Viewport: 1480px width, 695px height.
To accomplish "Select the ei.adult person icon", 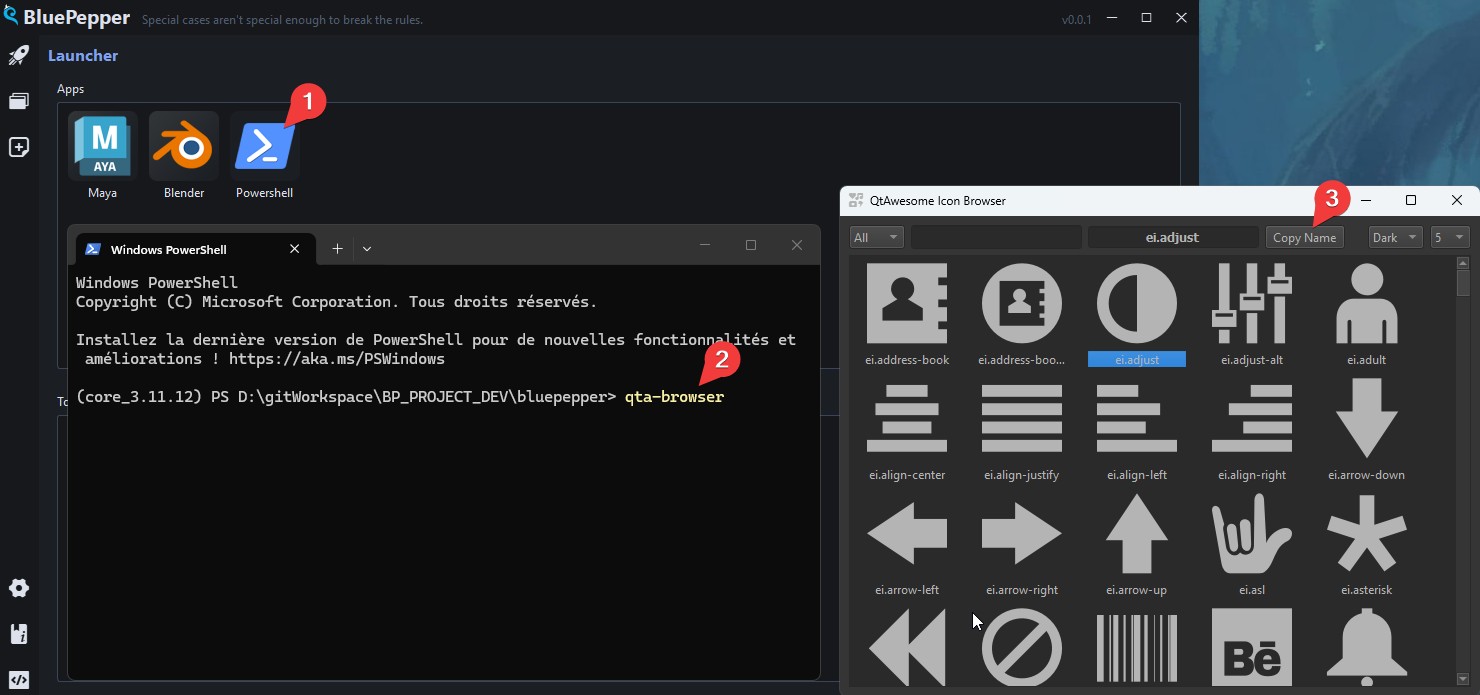I will (x=1367, y=303).
